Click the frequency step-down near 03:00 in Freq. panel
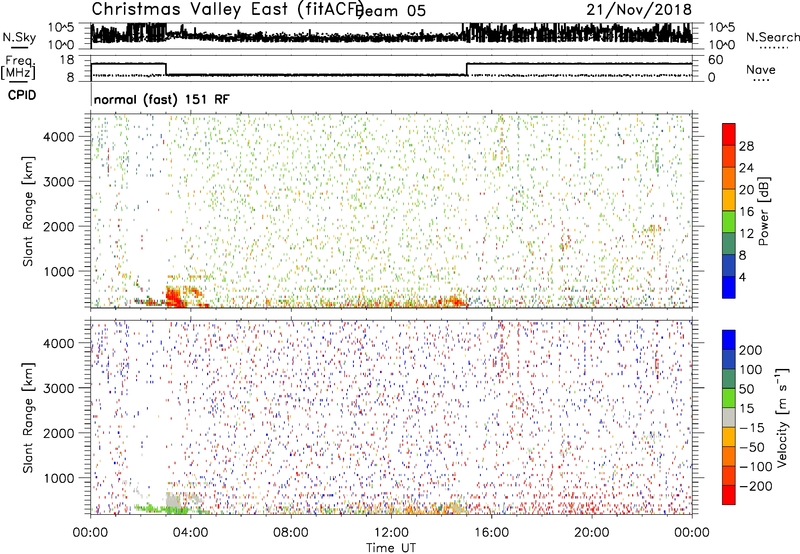The image size is (800, 554). tap(166, 69)
